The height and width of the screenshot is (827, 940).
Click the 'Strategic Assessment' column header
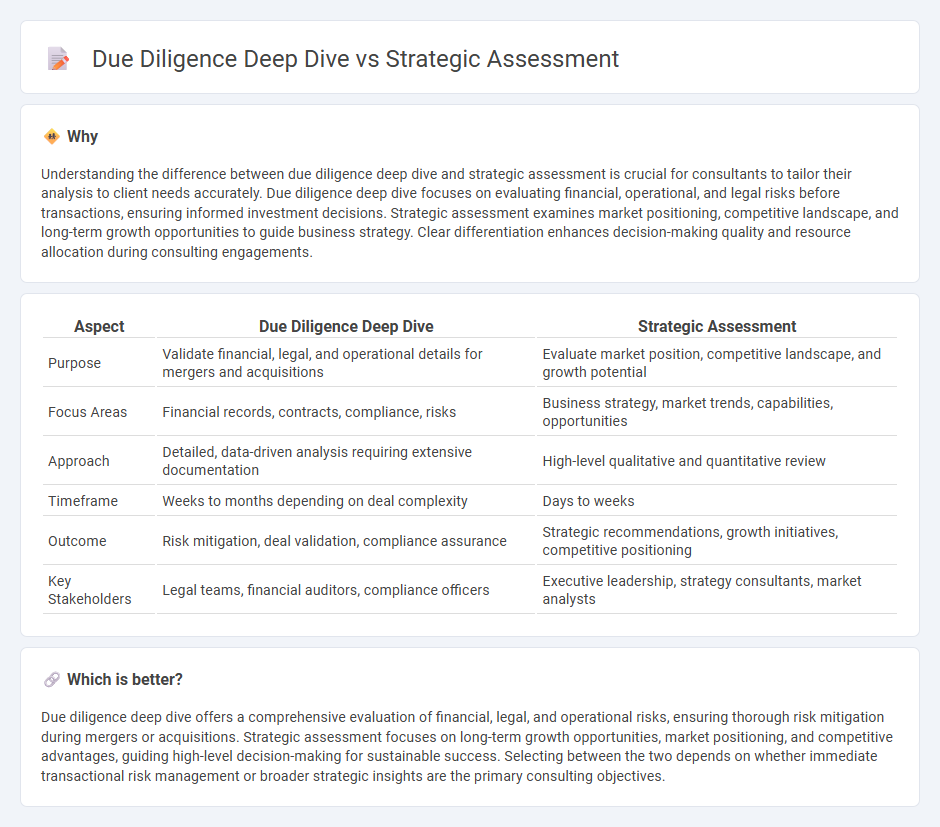(x=716, y=326)
